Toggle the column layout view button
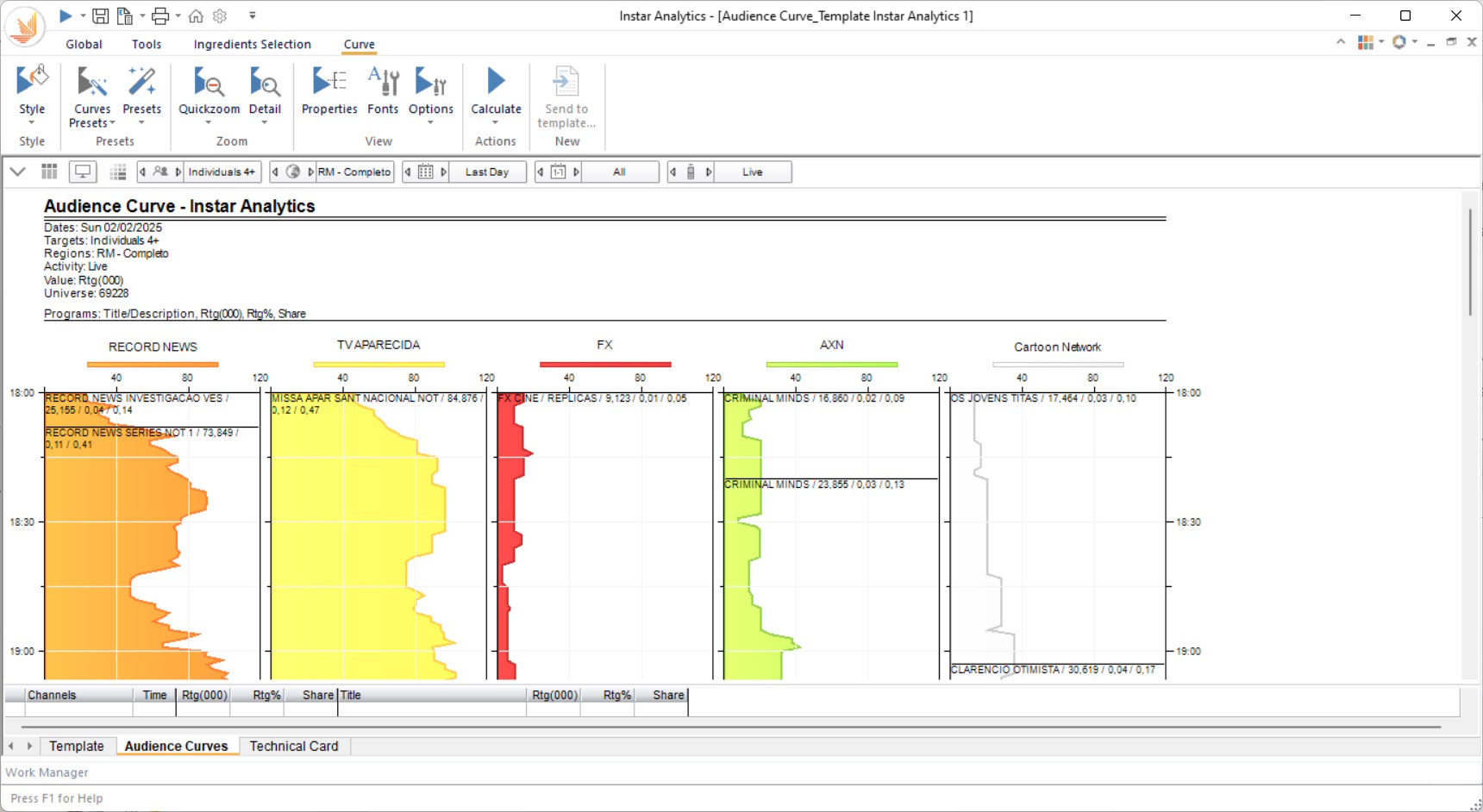 tap(49, 172)
